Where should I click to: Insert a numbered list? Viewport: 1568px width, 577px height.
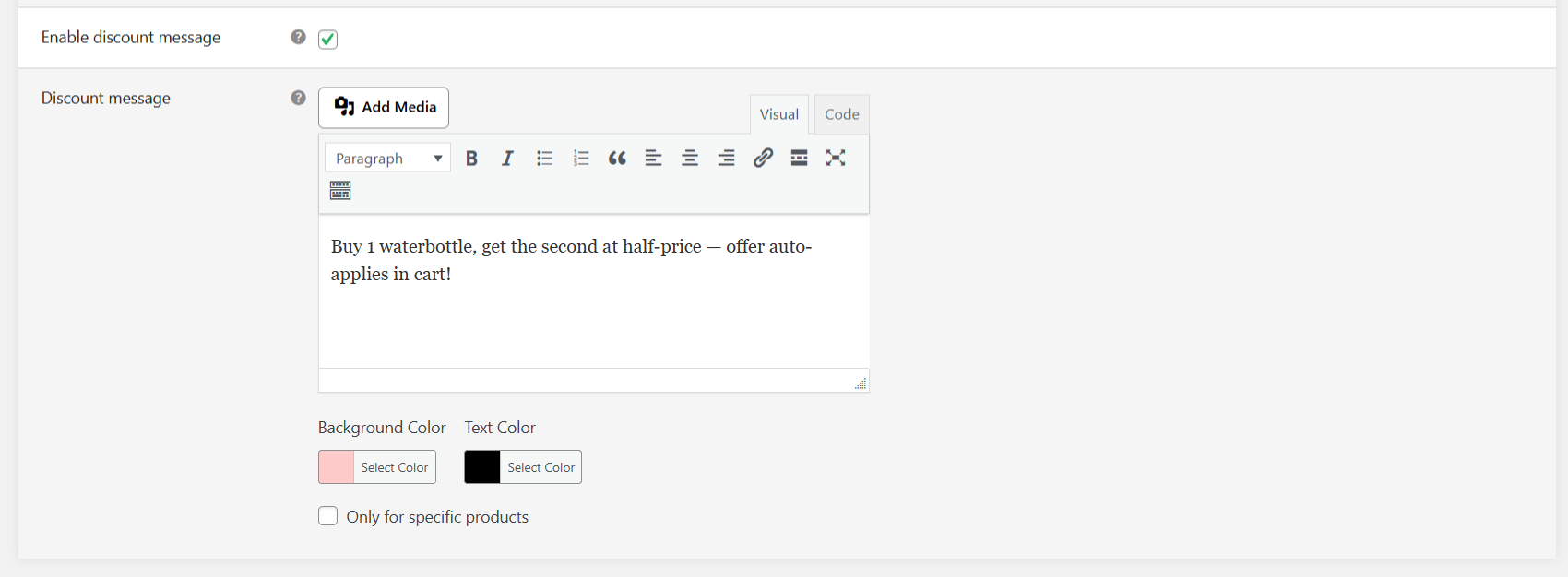click(581, 159)
